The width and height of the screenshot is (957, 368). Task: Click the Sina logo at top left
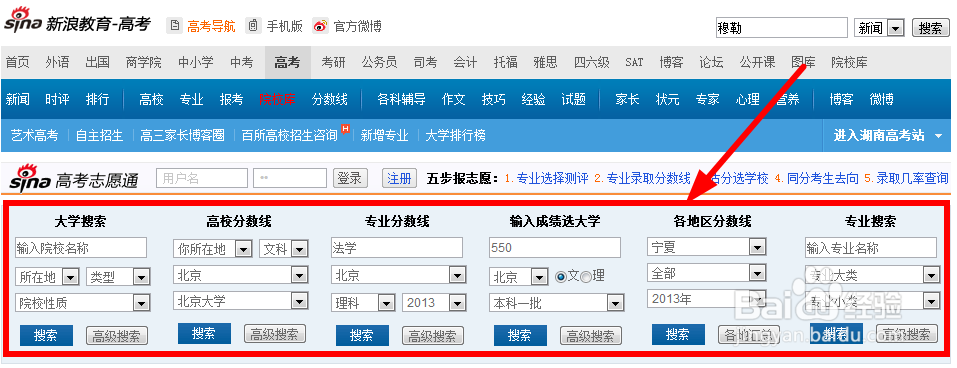(23, 20)
